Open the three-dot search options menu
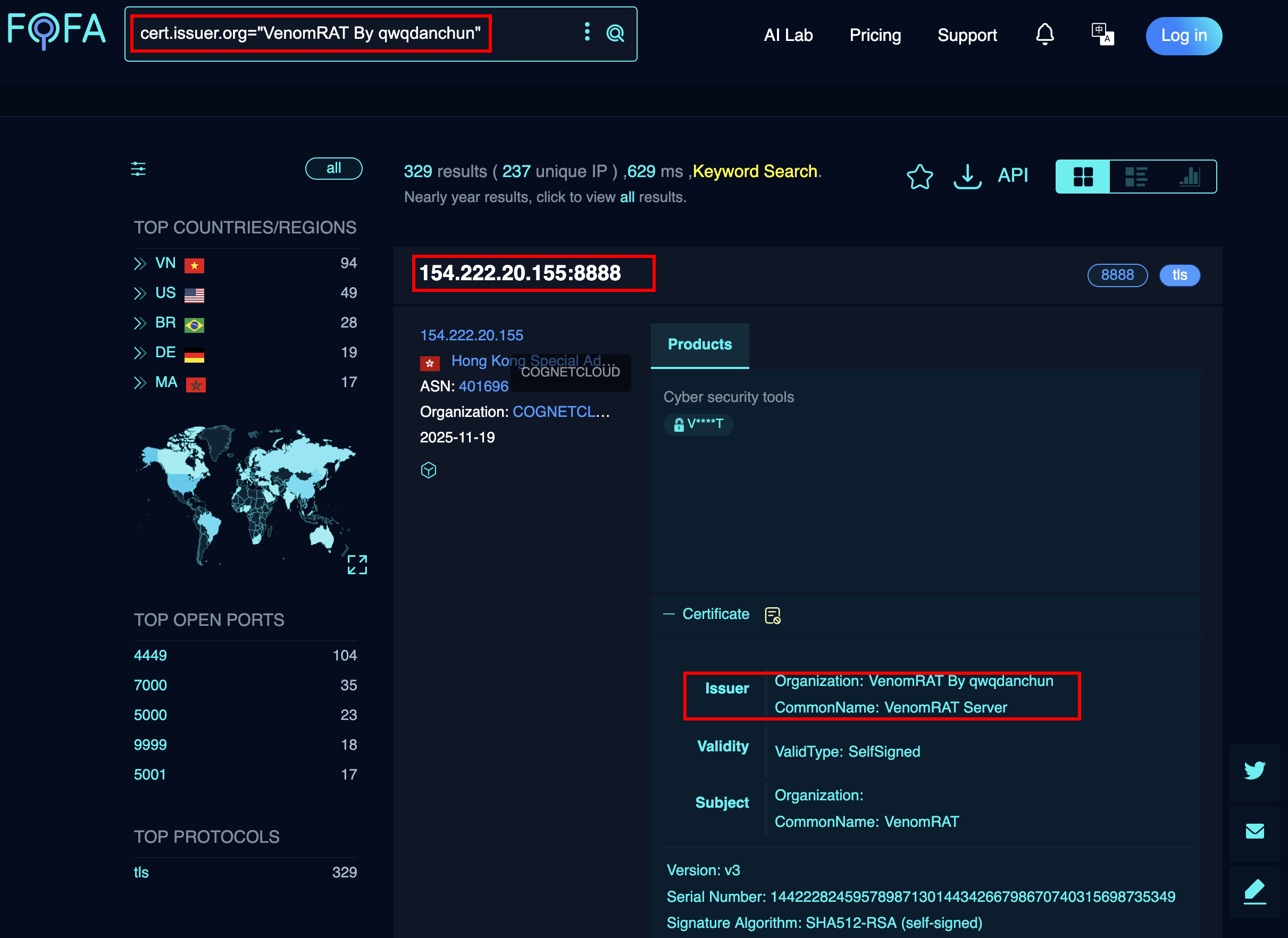1288x938 pixels. click(x=587, y=32)
